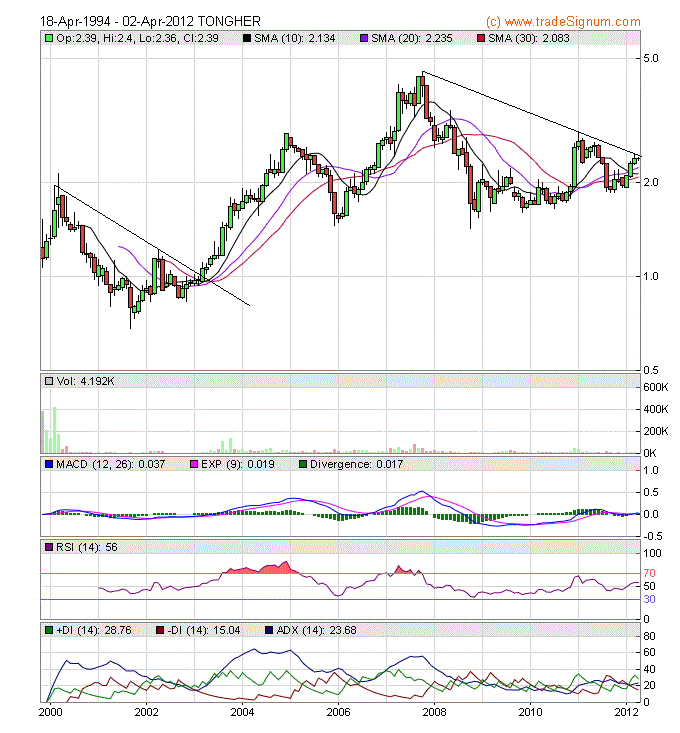This screenshot has width=680, height=733.
Task: Click the 2004 year axis label
Action: click(243, 712)
